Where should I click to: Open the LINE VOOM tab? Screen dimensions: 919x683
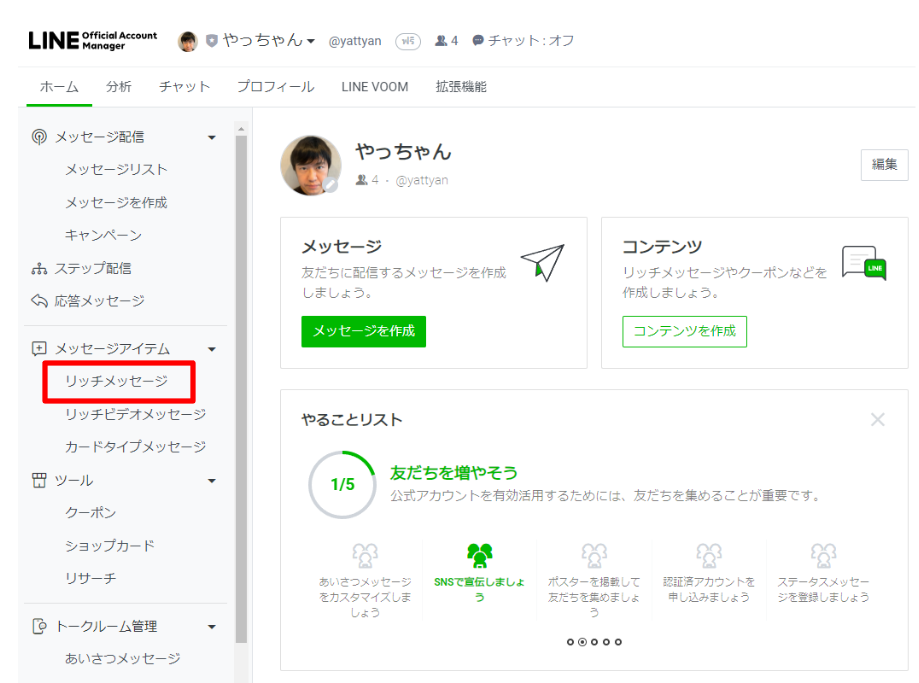[375, 87]
